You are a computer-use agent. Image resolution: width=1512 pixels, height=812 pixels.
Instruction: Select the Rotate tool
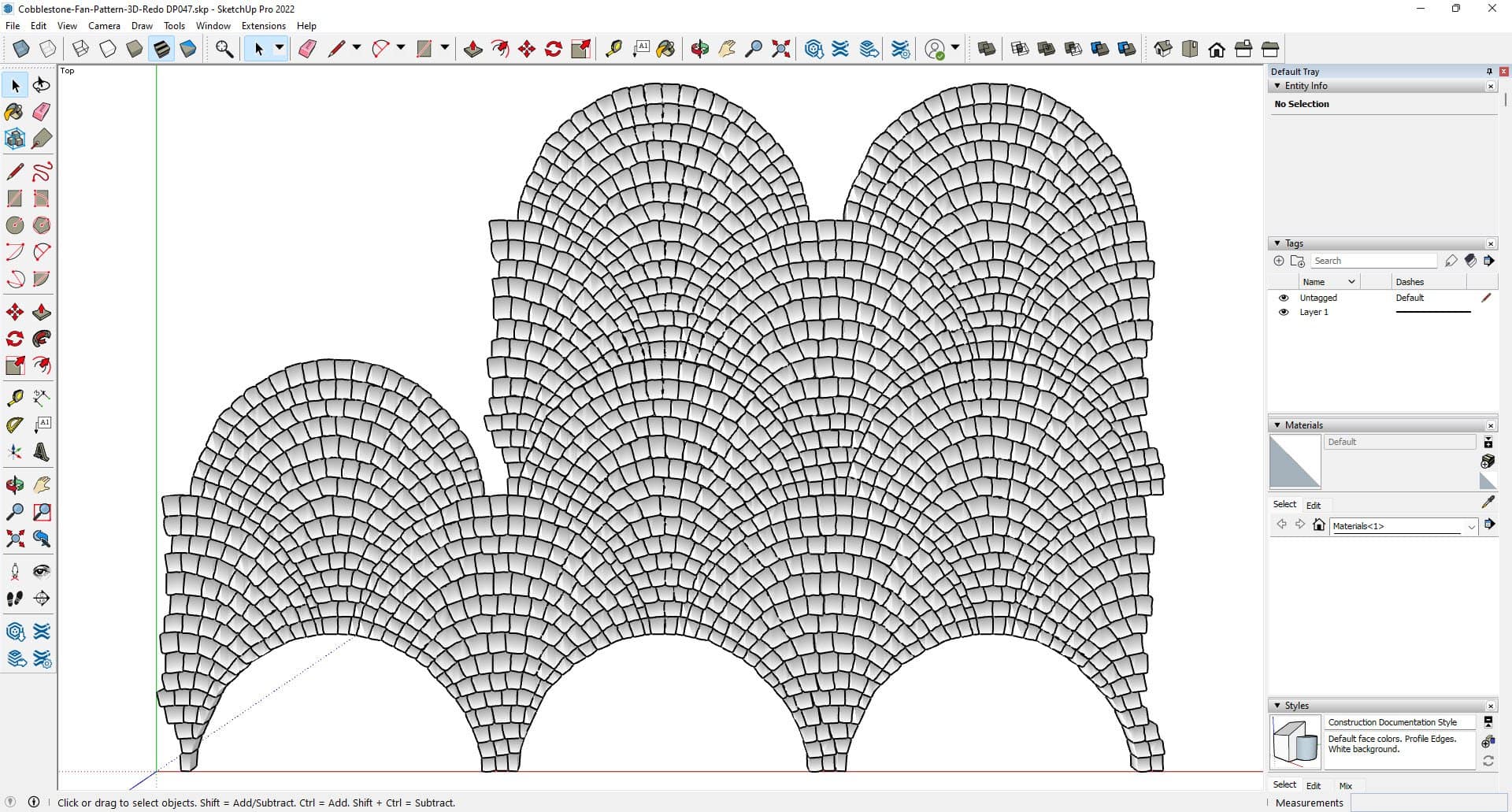(14, 339)
